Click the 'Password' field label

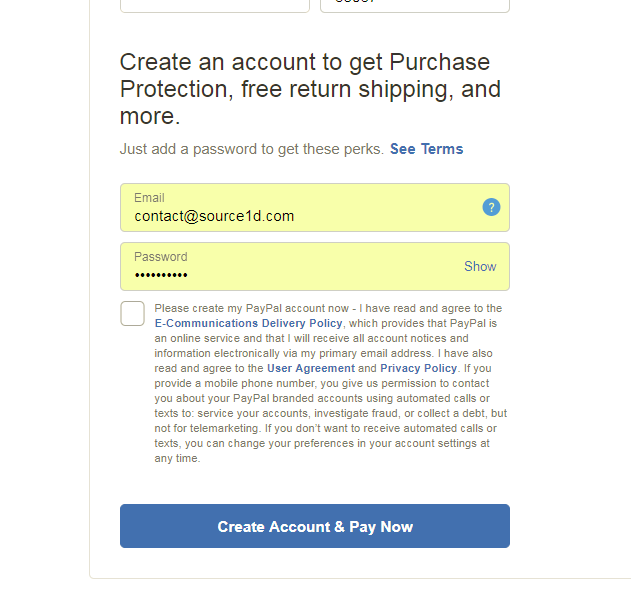point(160,257)
